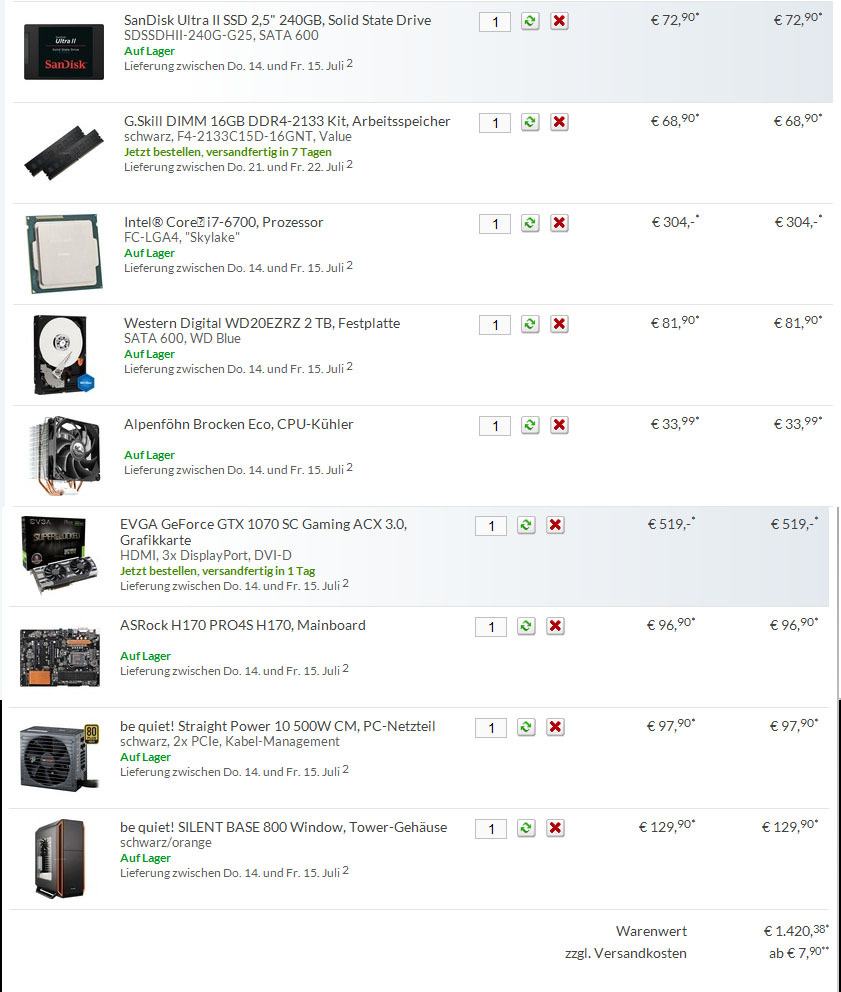Screen dimensions: 841x992
Task: Click quantity field for Intel Core i7-6700
Action: click(495, 224)
